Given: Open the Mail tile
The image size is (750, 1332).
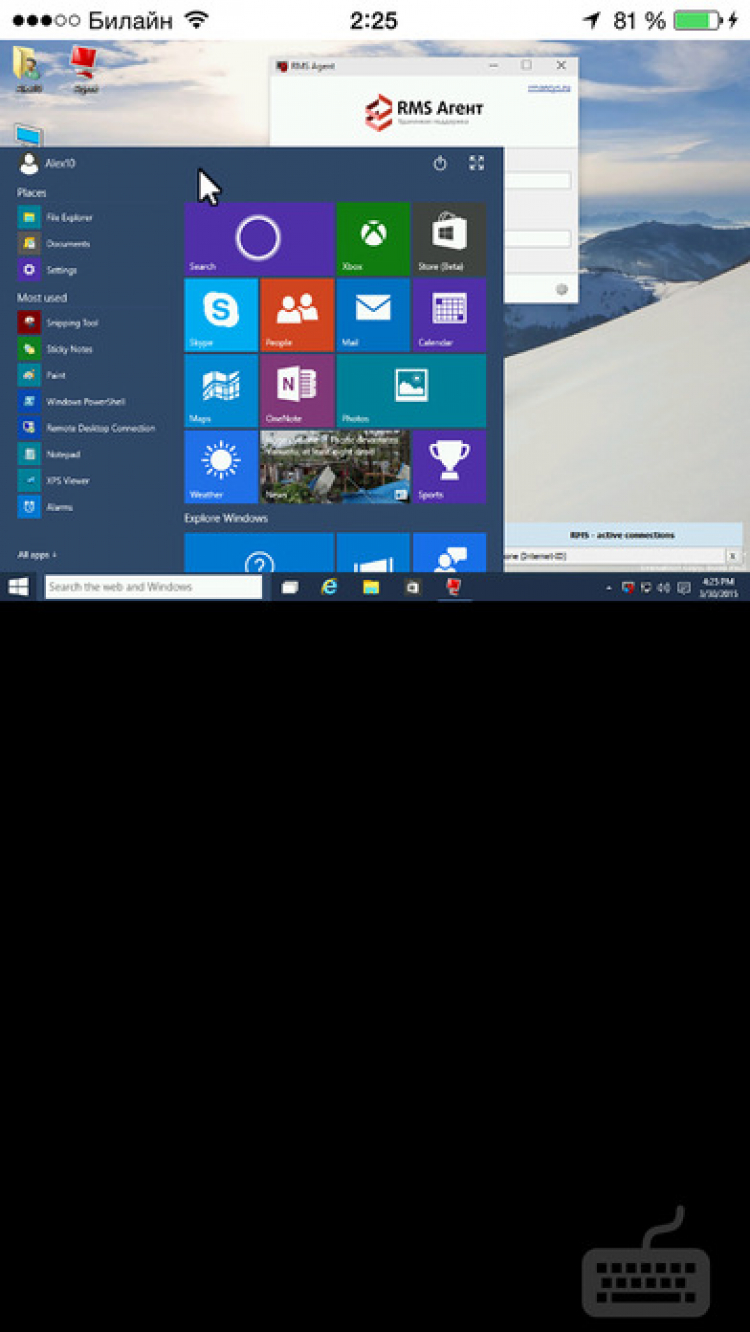Looking at the screenshot, I should 373,315.
